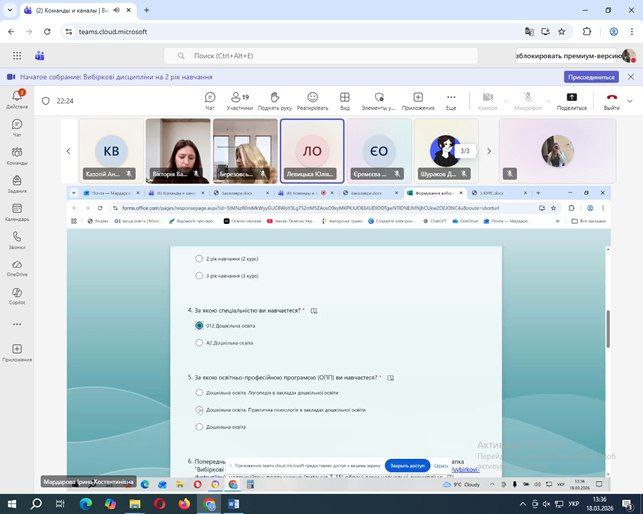Open the Apps (Приложения) button in meeting toolbar
The height and width of the screenshot is (514, 643).
418,100
